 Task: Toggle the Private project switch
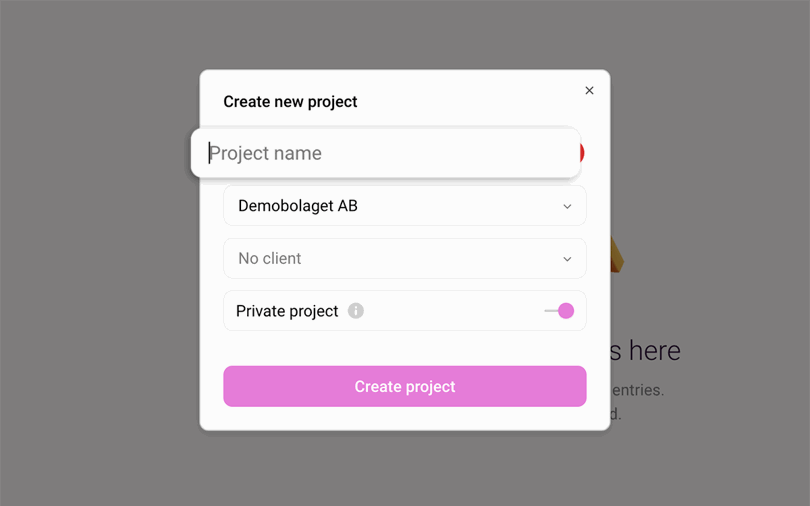[559, 311]
